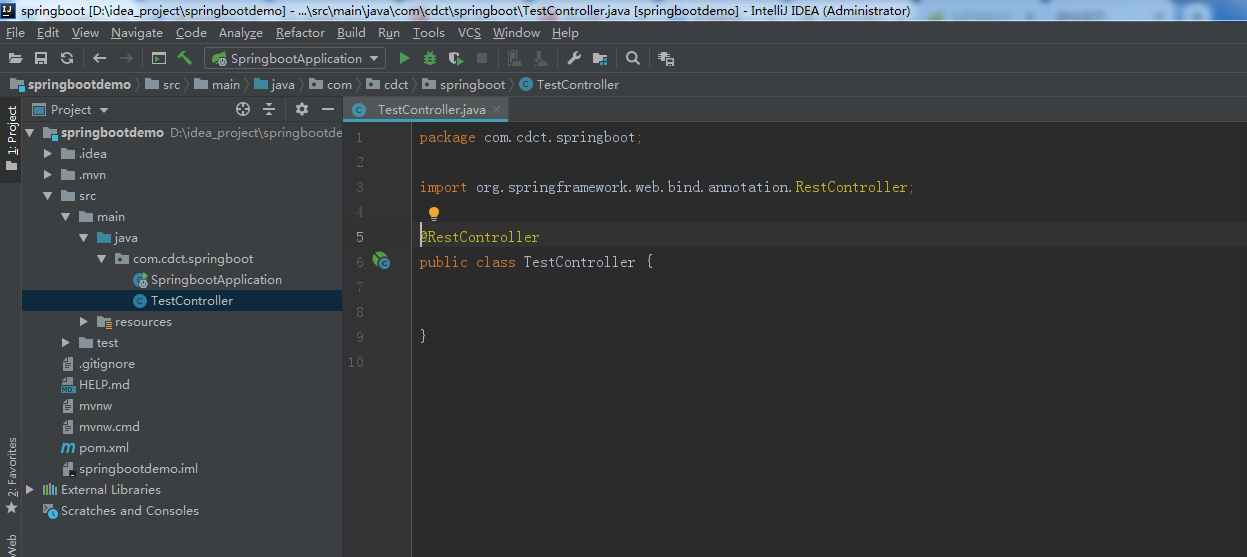This screenshot has width=1247, height=557.
Task: Expand the test folder
Action: click(x=66, y=343)
